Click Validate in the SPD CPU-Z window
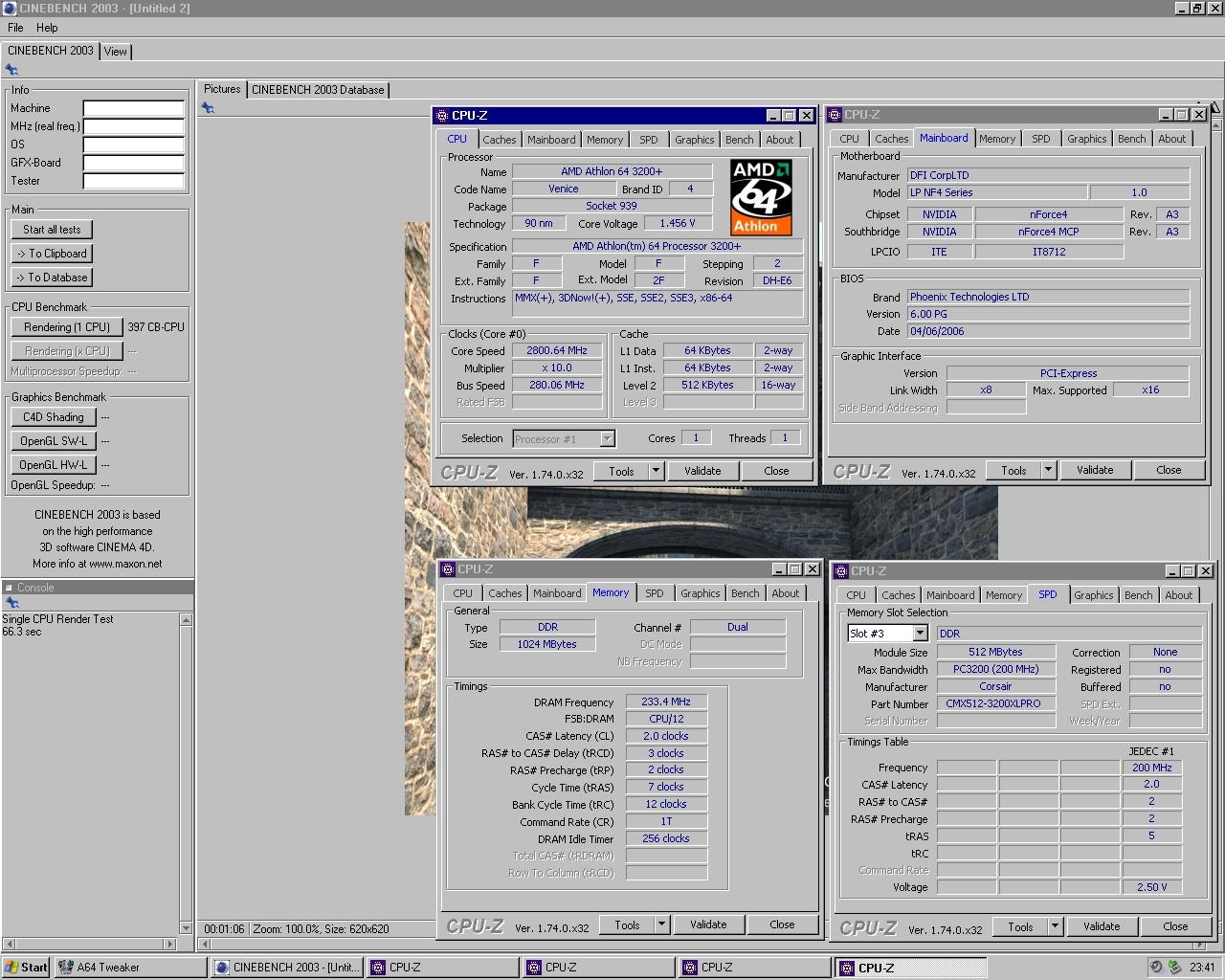Screen dimensions: 1225x980 1102,926
